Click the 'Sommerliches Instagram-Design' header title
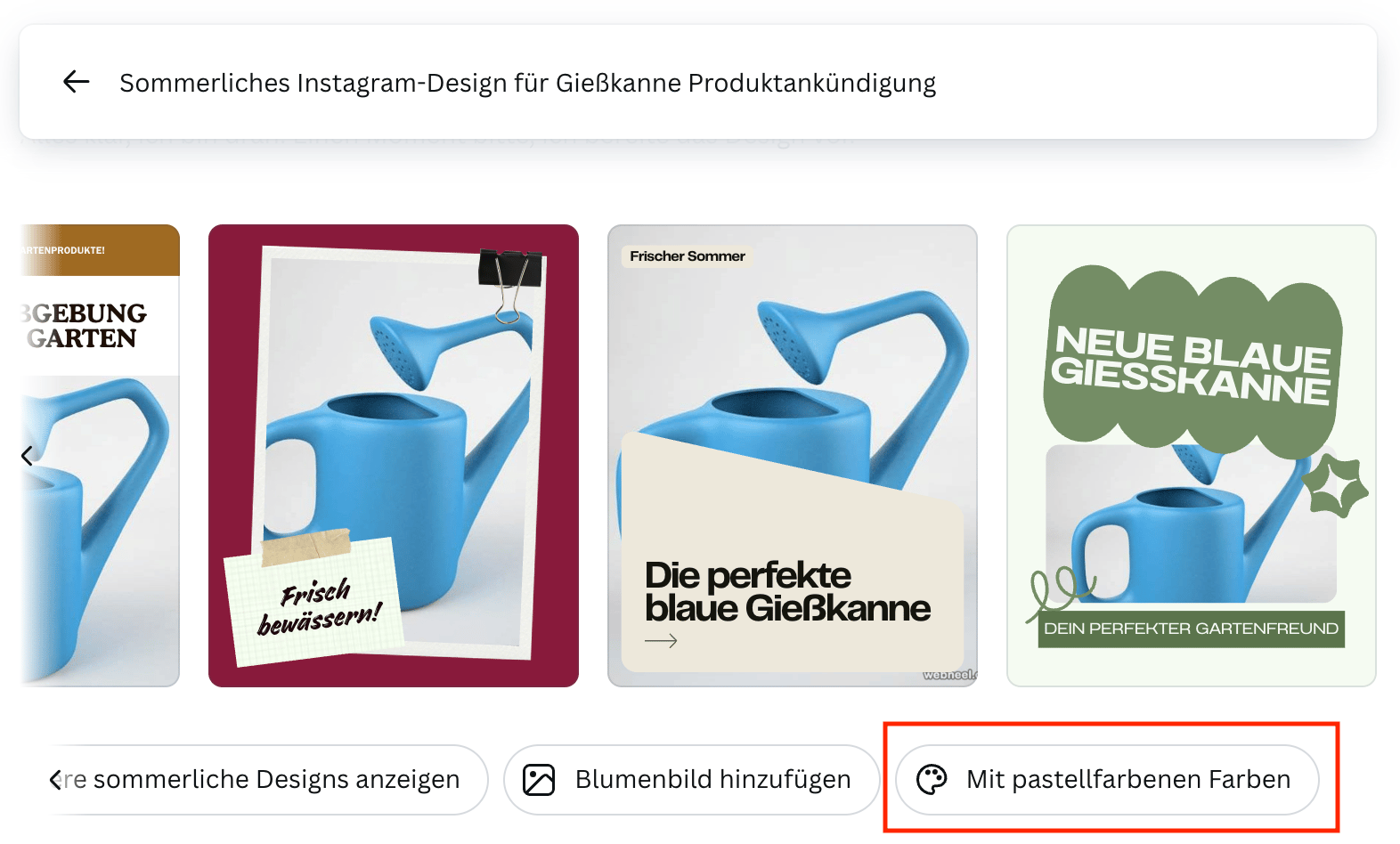The width and height of the screenshot is (1400, 844). click(528, 83)
